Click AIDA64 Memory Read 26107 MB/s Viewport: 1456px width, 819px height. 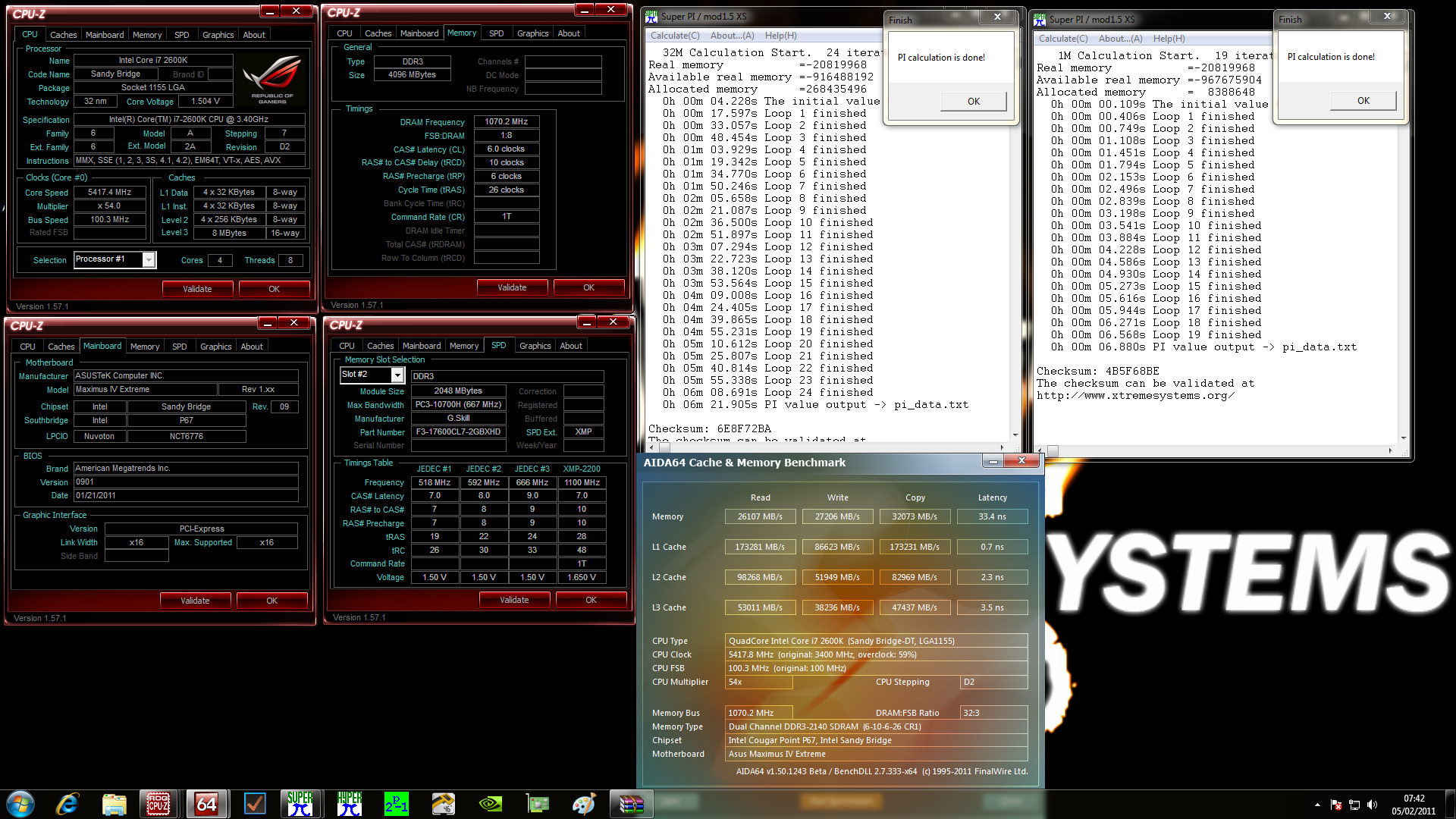760,516
